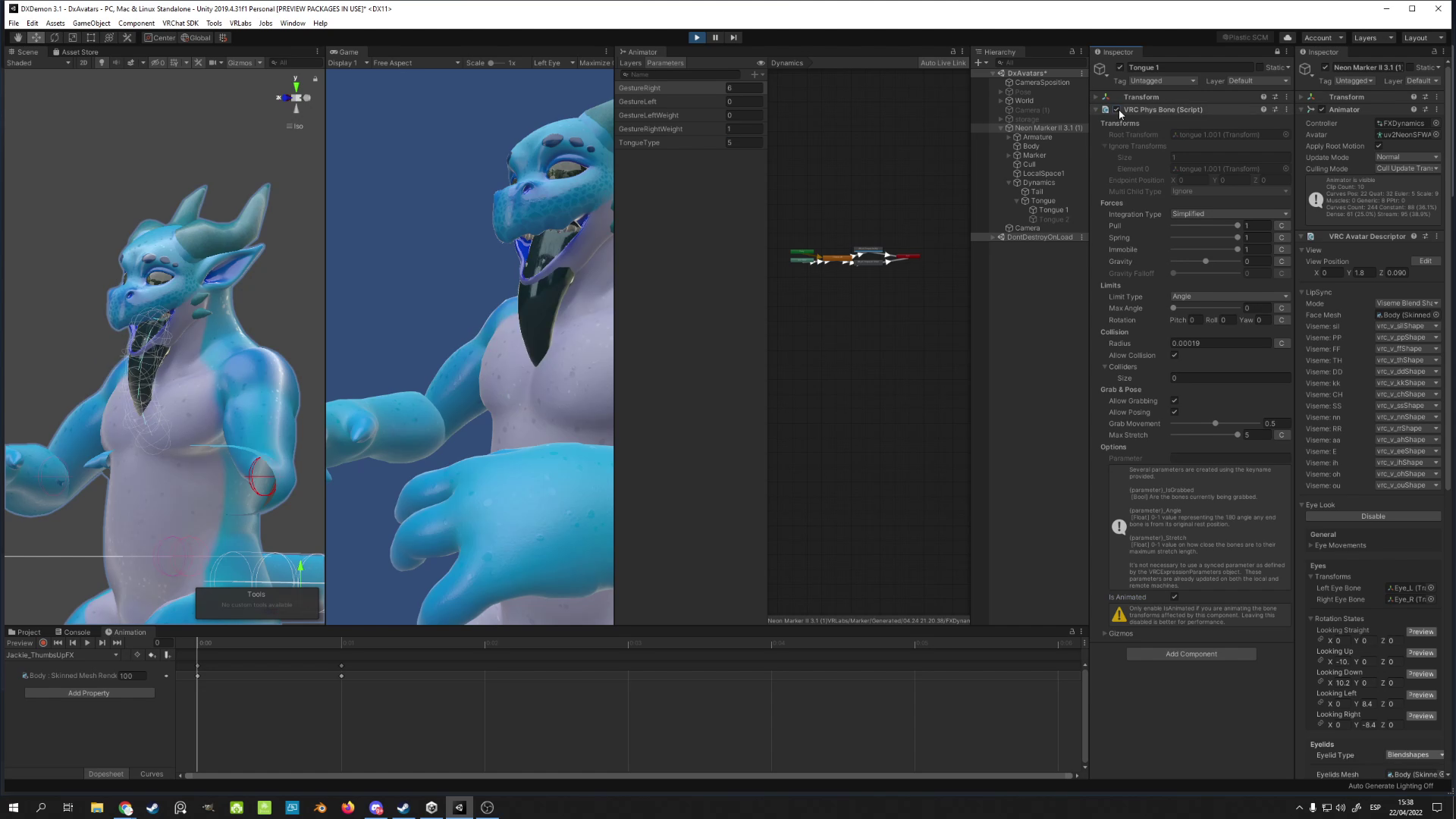Toggle the VRC Phys Bone script enabled checkbox
This screenshot has width=1456, height=819.
[1116, 110]
